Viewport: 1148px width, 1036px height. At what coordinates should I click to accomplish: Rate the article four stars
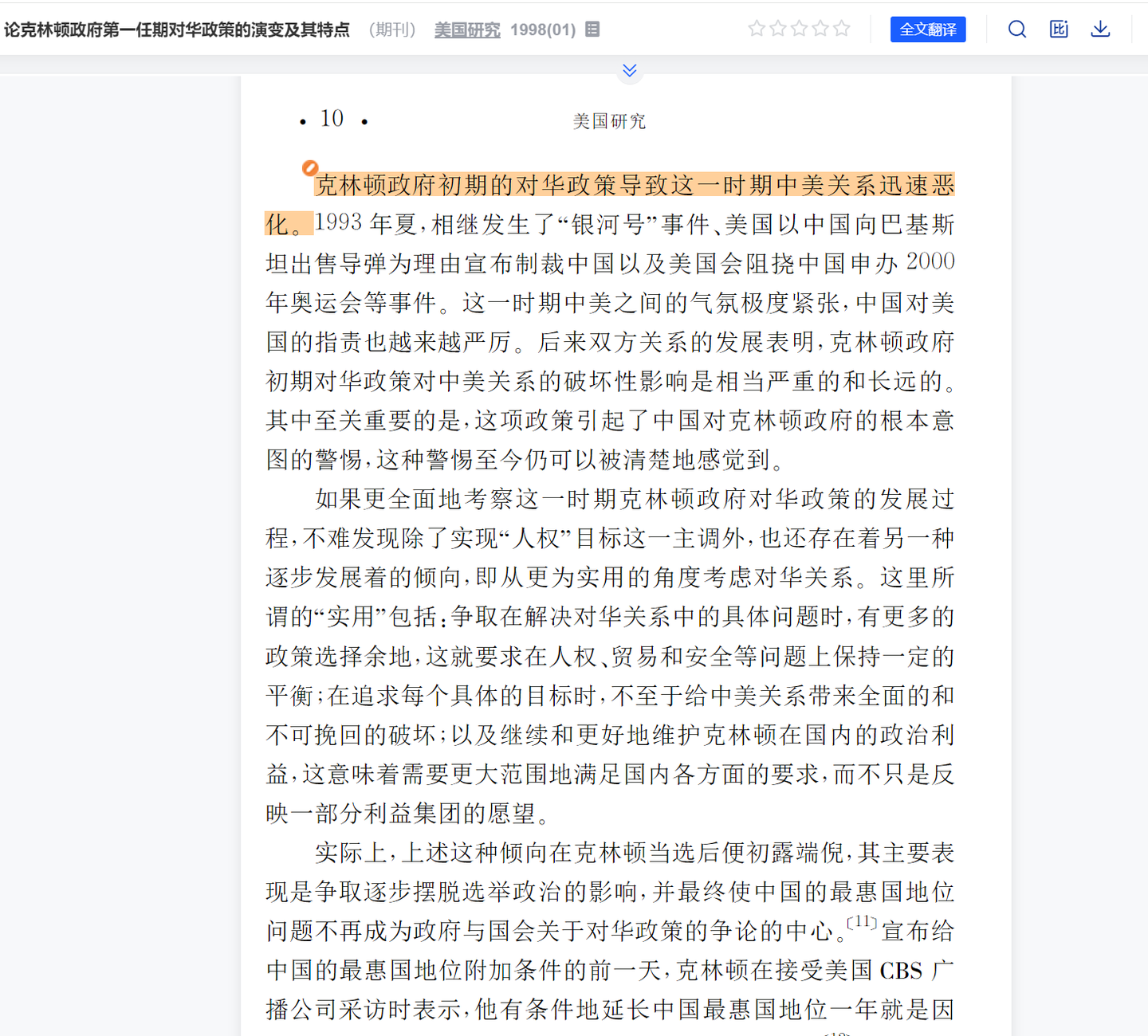(x=820, y=28)
